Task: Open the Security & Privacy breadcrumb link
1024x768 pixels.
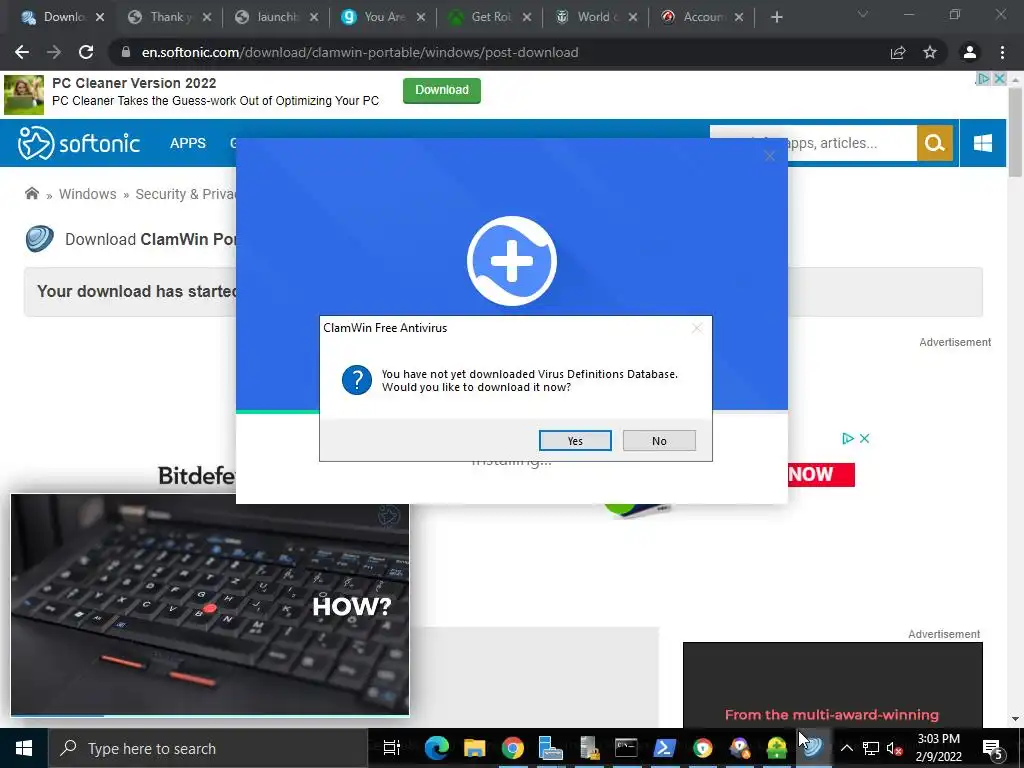Action: (x=185, y=194)
